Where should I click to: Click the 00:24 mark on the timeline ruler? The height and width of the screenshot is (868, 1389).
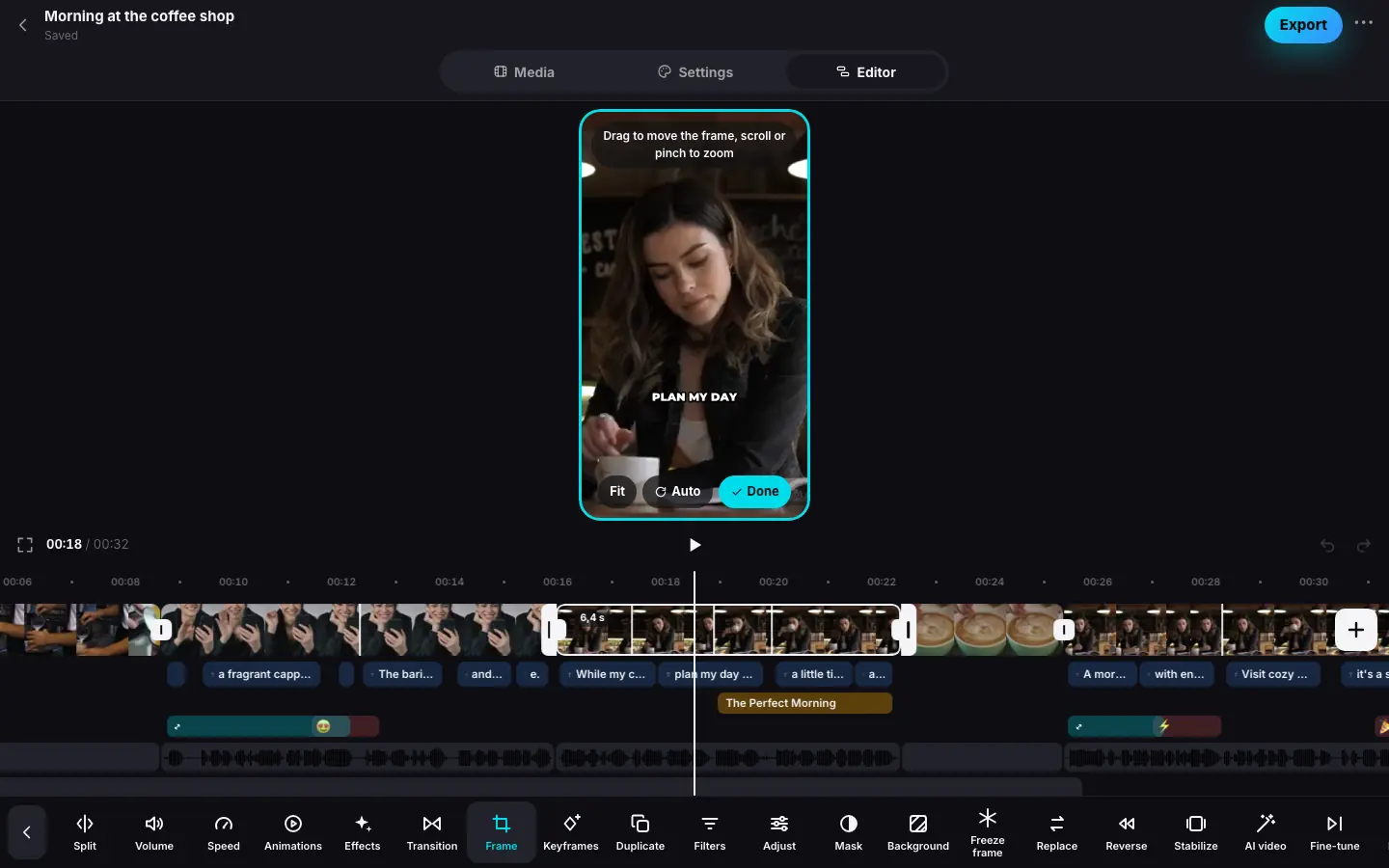click(990, 582)
